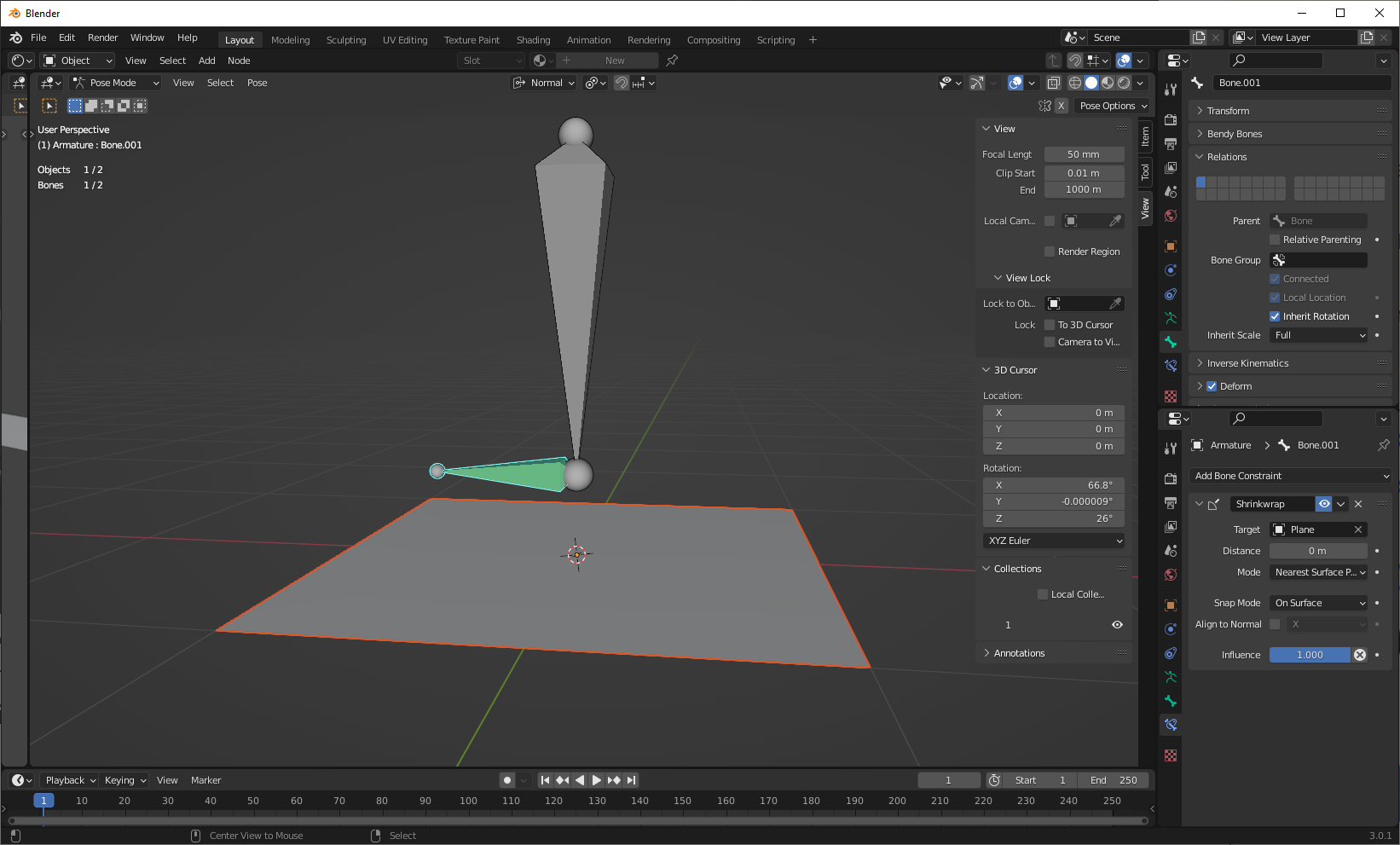1400x845 pixels.
Task: Enable Camera to View lock
Action: pos(1050,342)
